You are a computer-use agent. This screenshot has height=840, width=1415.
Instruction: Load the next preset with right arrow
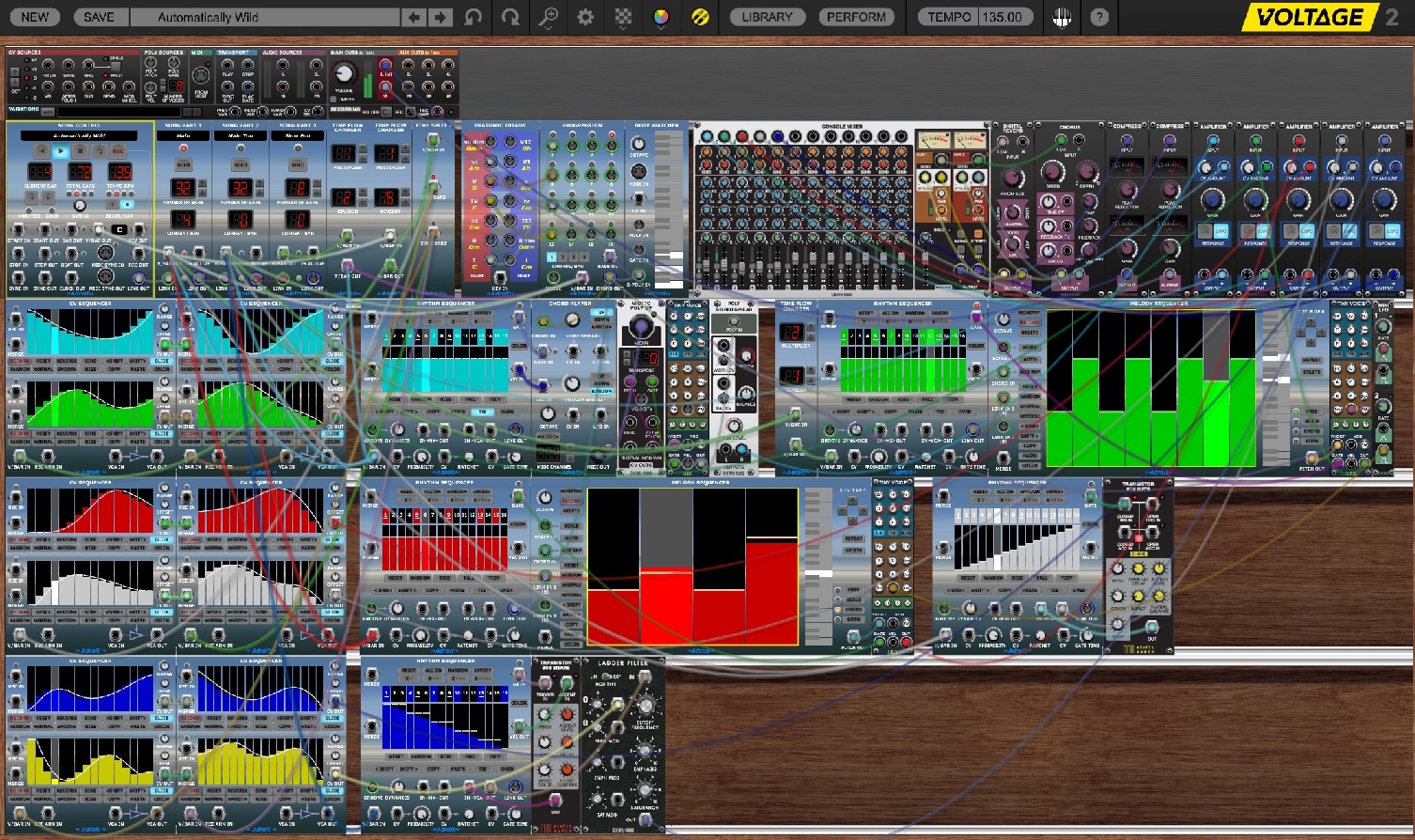(x=439, y=17)
